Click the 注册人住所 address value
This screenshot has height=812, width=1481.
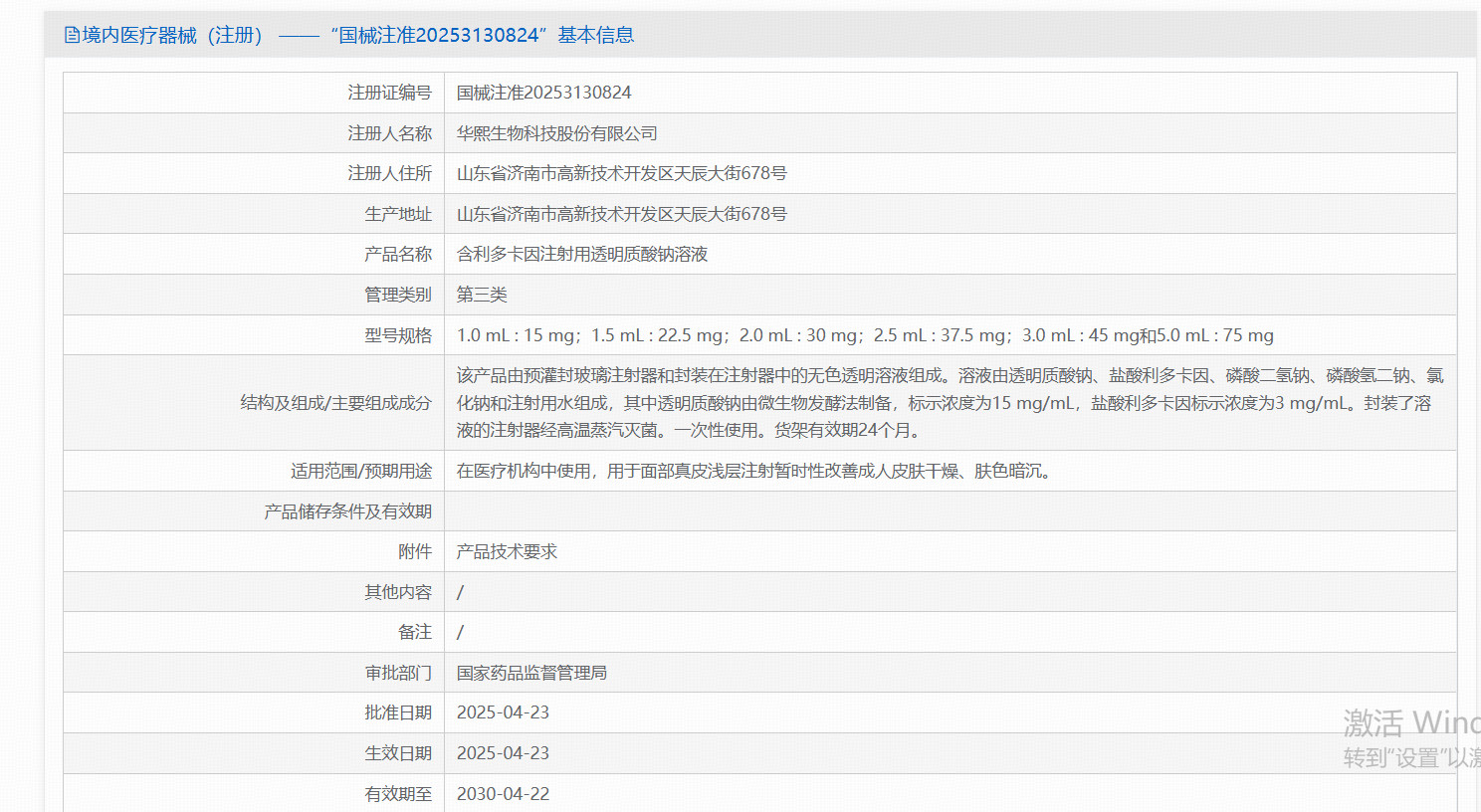[621, 173]
